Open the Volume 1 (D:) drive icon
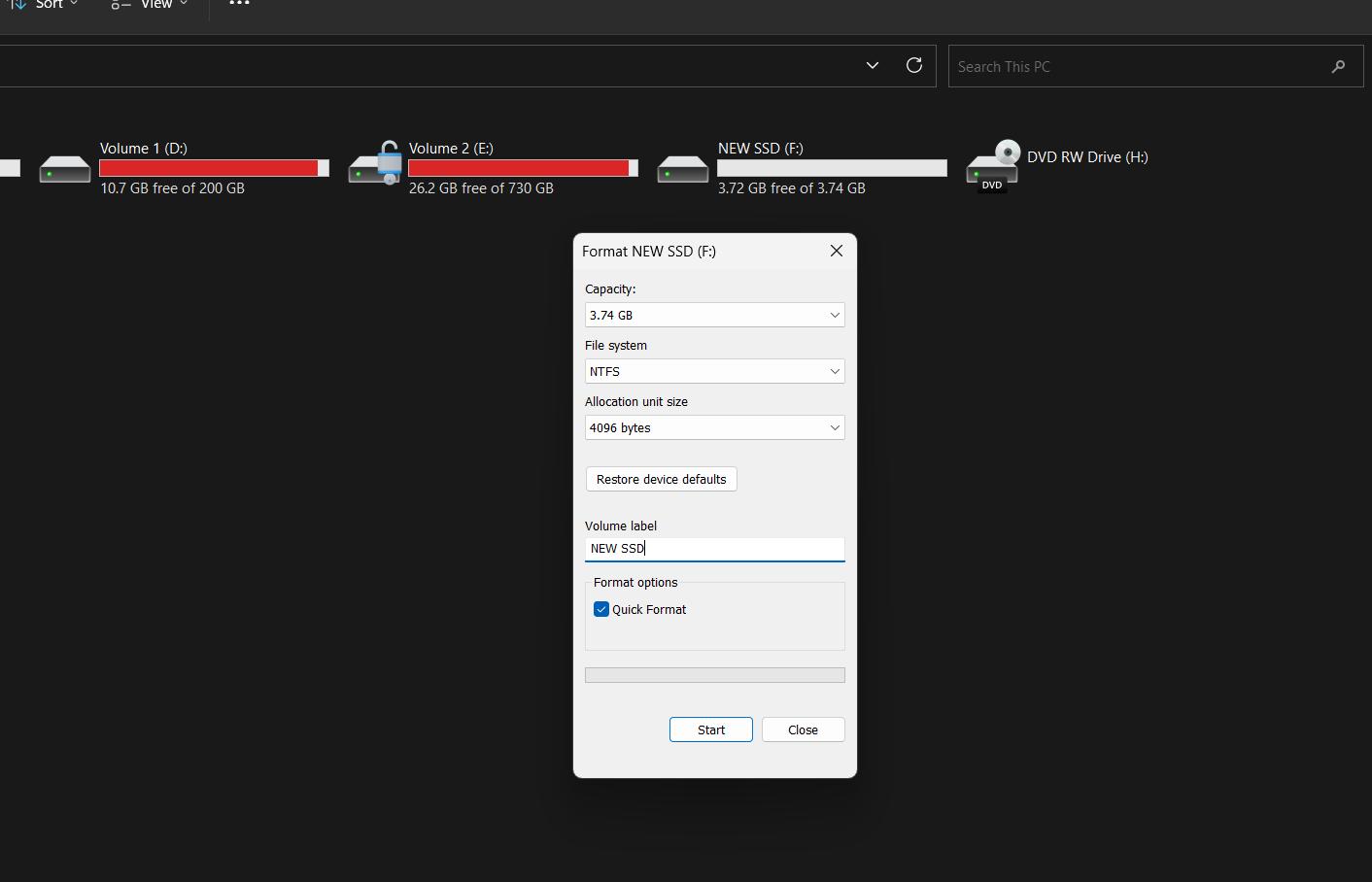Screen dimensions: 1372x882 coord(64,167)
